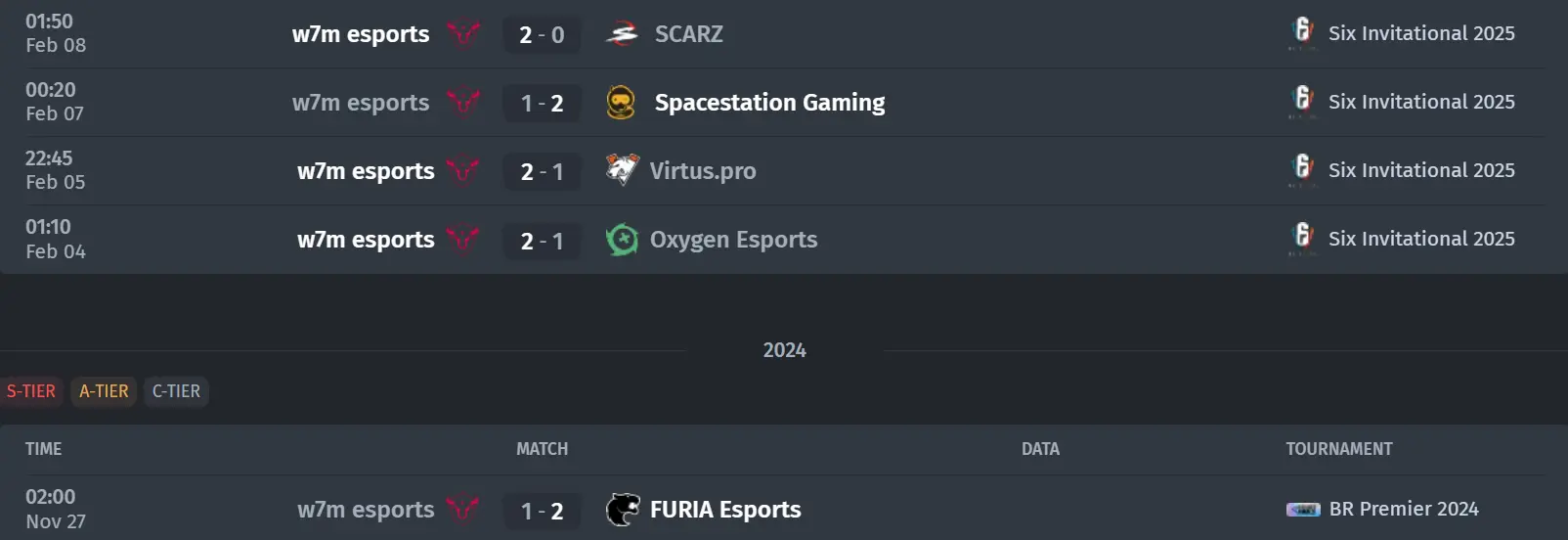Open the Spacestation Gaming team link
The image size is (1568, 540).
[x=769, y=103]
